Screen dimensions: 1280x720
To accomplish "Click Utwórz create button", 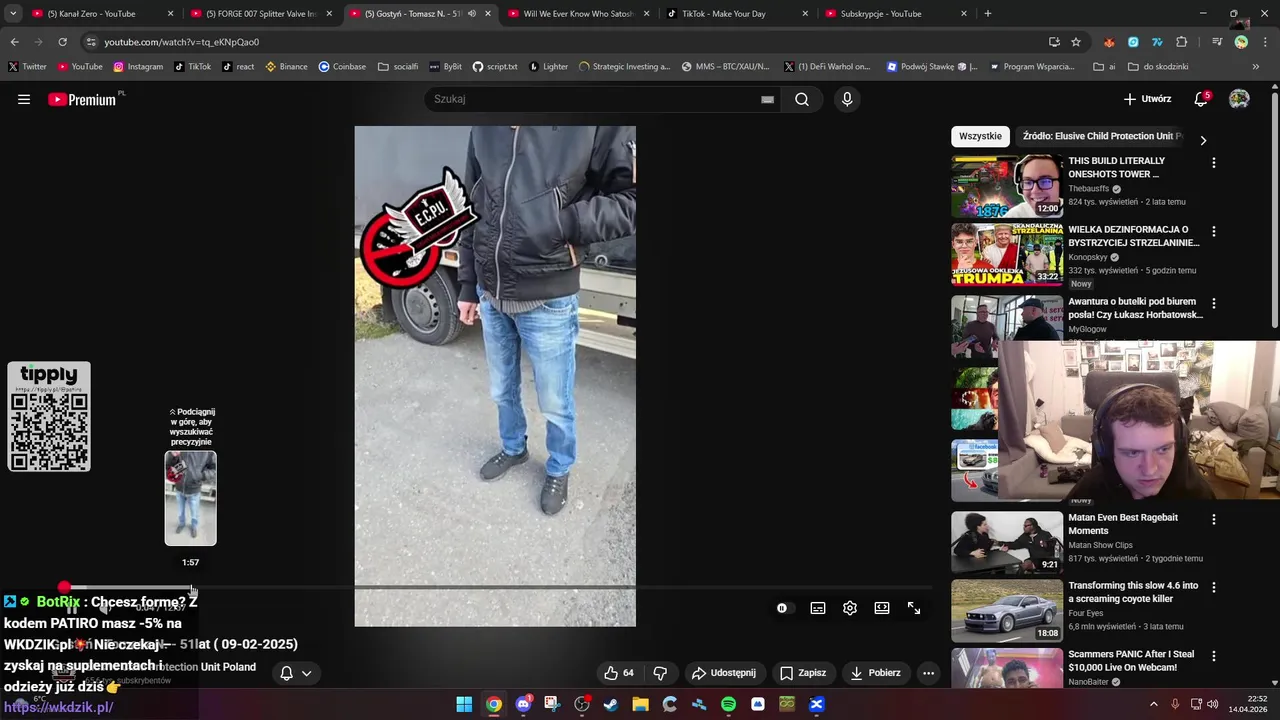I will (x=1147, y=99).
